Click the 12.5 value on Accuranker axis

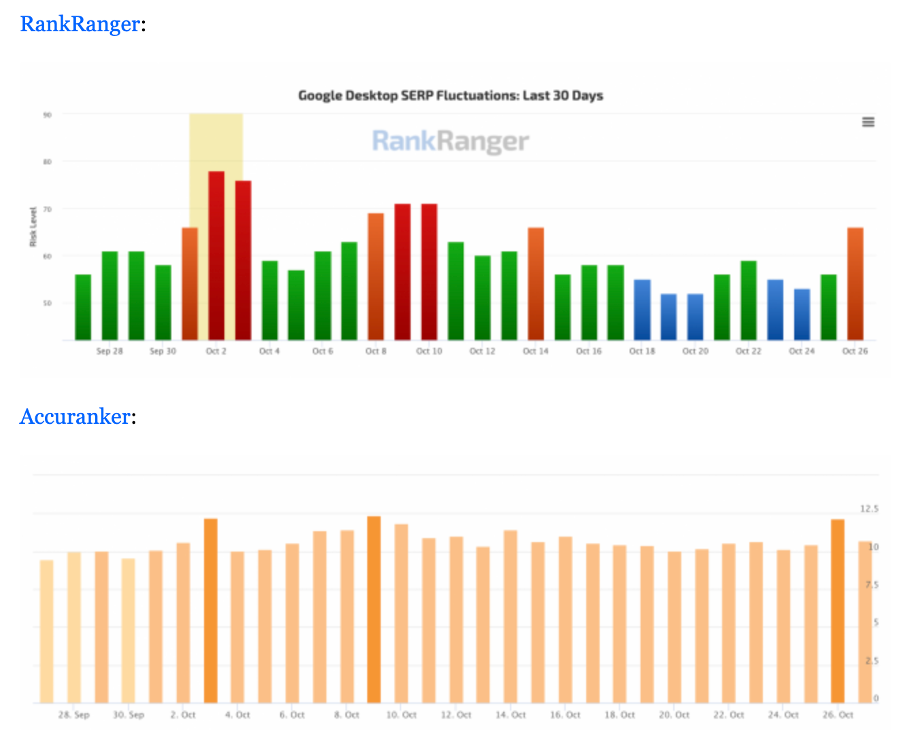click(869, 508)
